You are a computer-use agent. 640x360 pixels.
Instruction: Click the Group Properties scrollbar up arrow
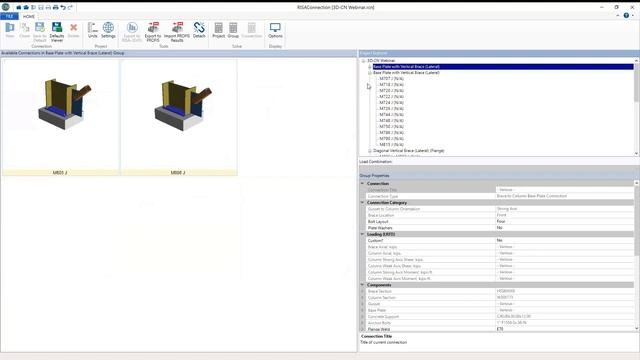click(x=636, y=183)
